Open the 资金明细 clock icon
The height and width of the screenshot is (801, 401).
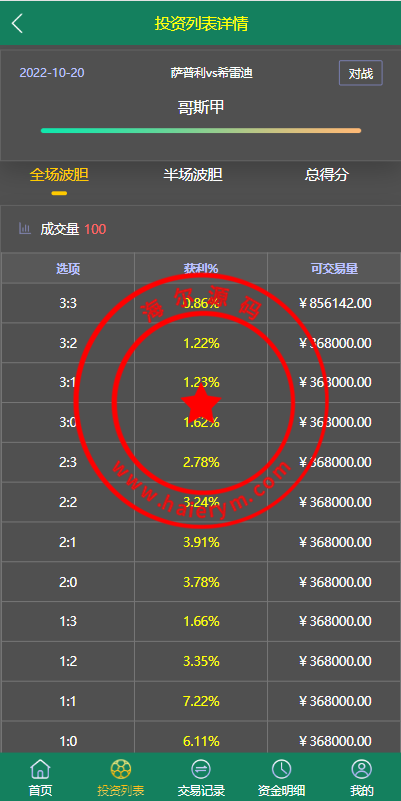281,768
